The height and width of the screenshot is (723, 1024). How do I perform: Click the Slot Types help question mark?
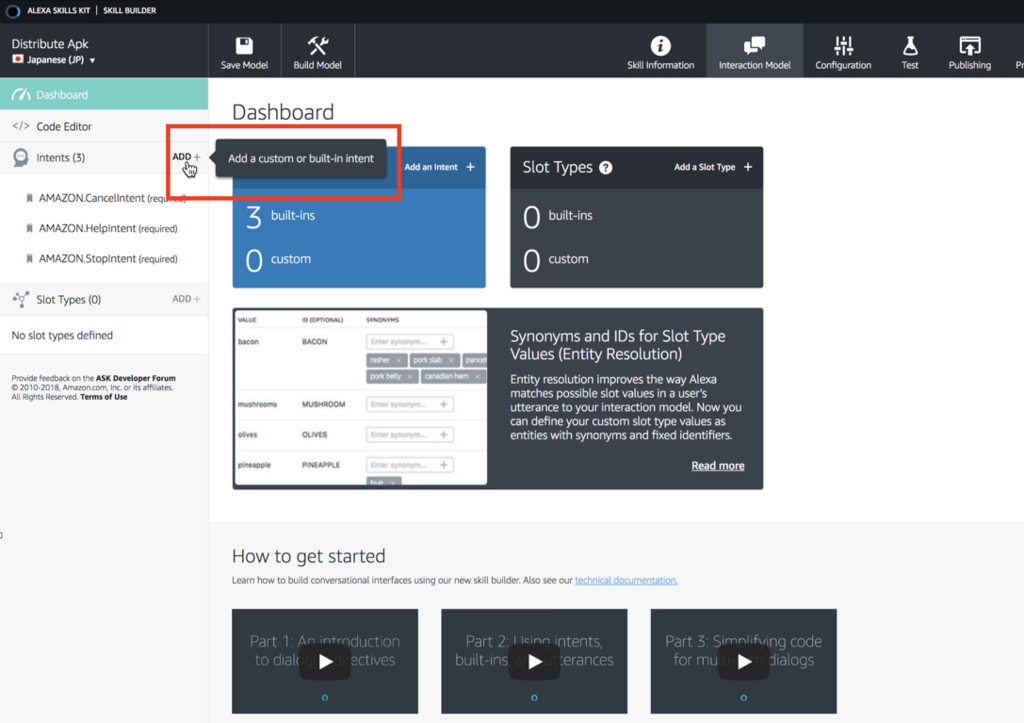click(605, 168)
